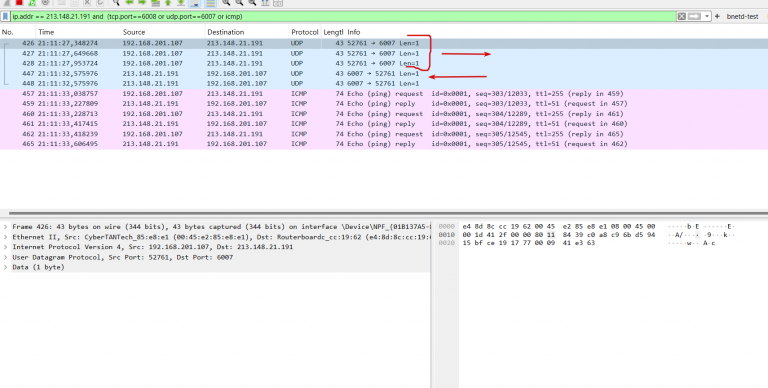The image size is (768, 388).
Task: Jump to the first packet (green up arrow)
Action: pyautogui.click(x=168, y=2)
